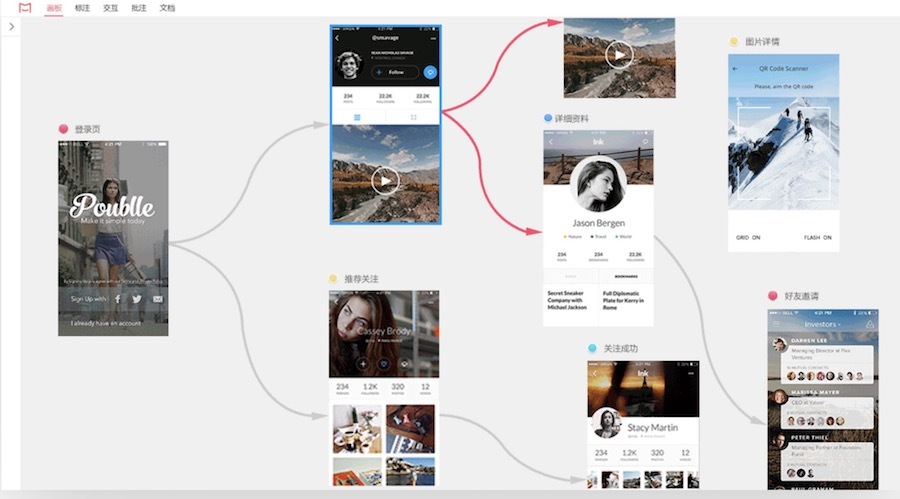Click back arrow on QR Code Scanner screen

(x=735, y=69)
